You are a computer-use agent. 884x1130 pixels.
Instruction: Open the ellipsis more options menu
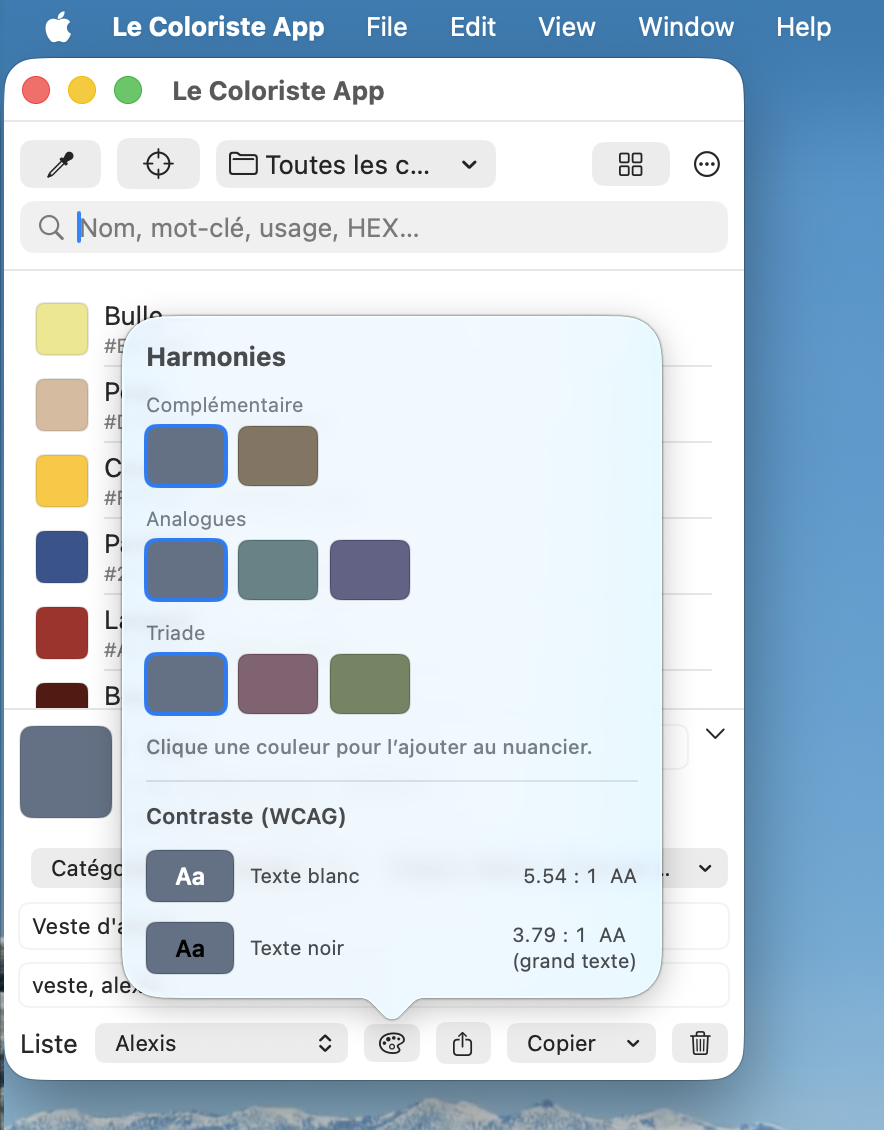coord(706,164)
